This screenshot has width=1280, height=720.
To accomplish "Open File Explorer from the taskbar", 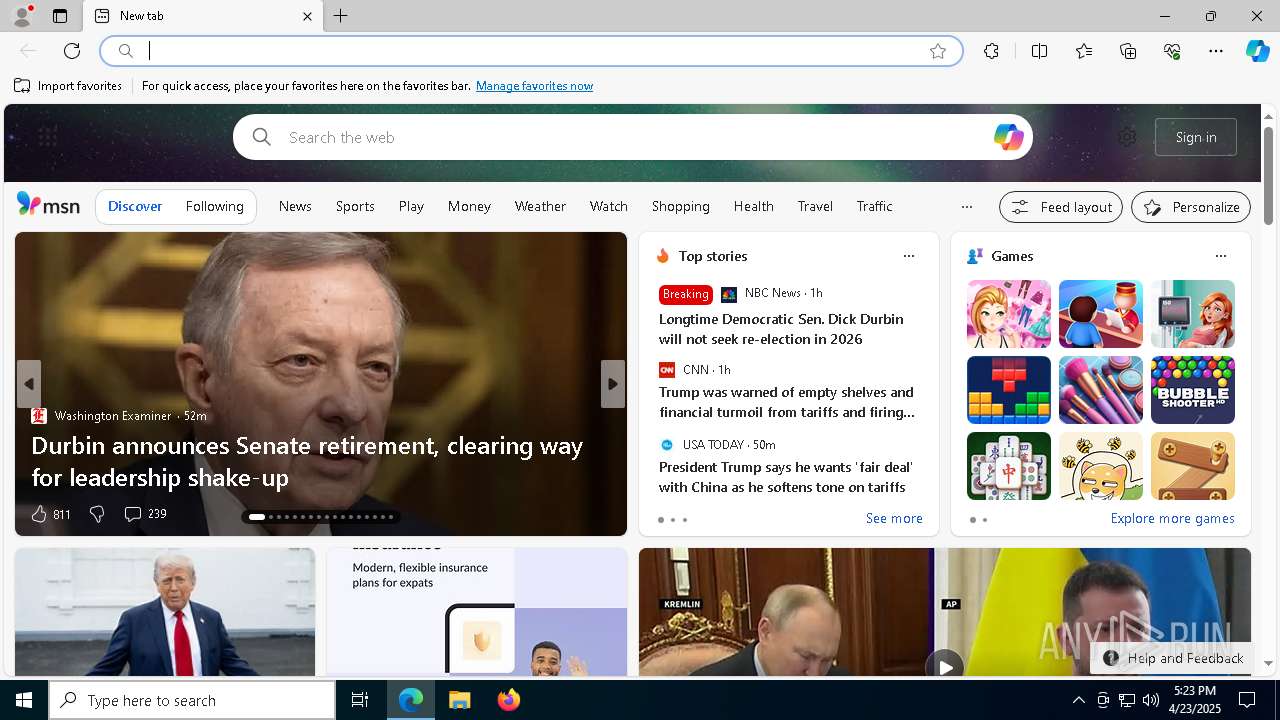I will 460,700.
